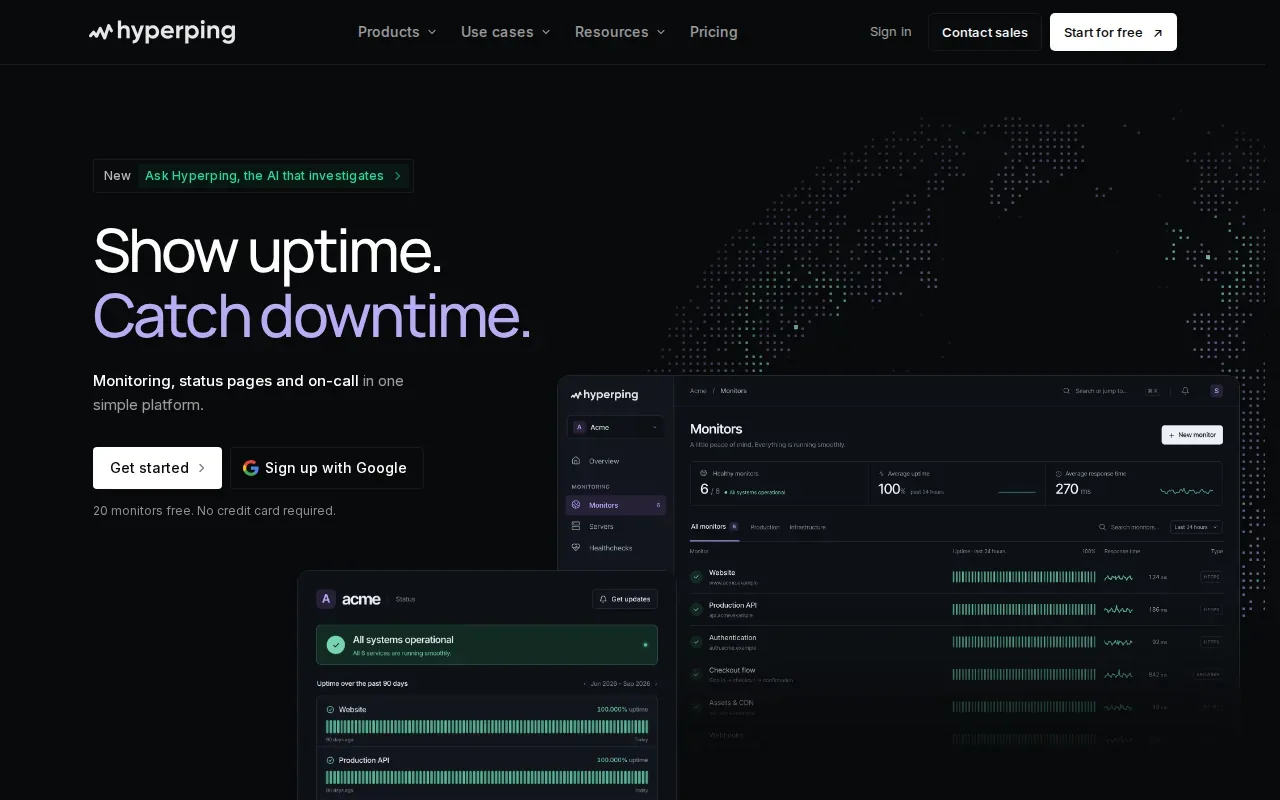This screenshot has width=1280, height=800.
Task: Click the purple A logo on the Acme status page
Action: 326,599
